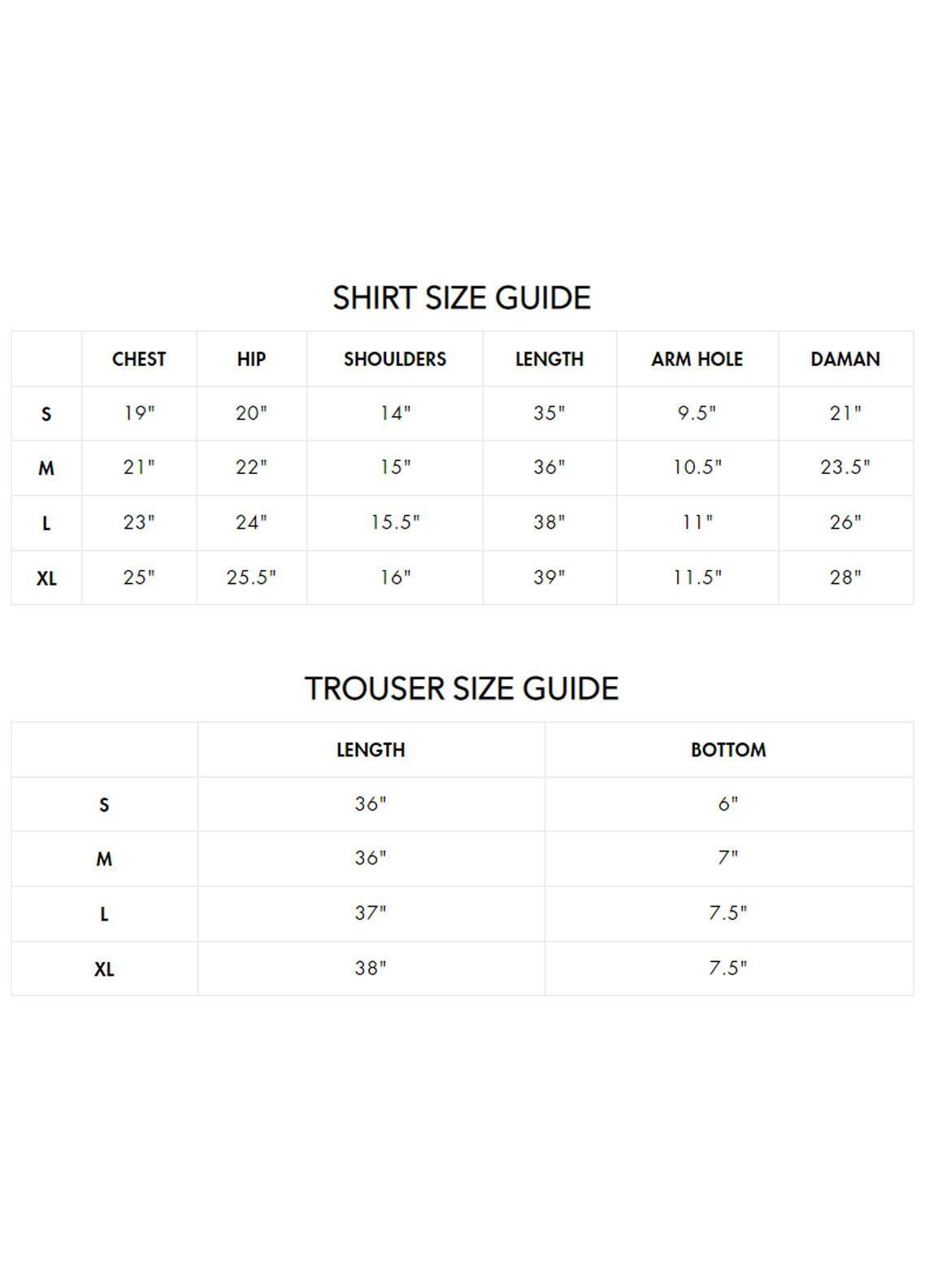
Task: Select the HIP column header
Action: point(251,359)
